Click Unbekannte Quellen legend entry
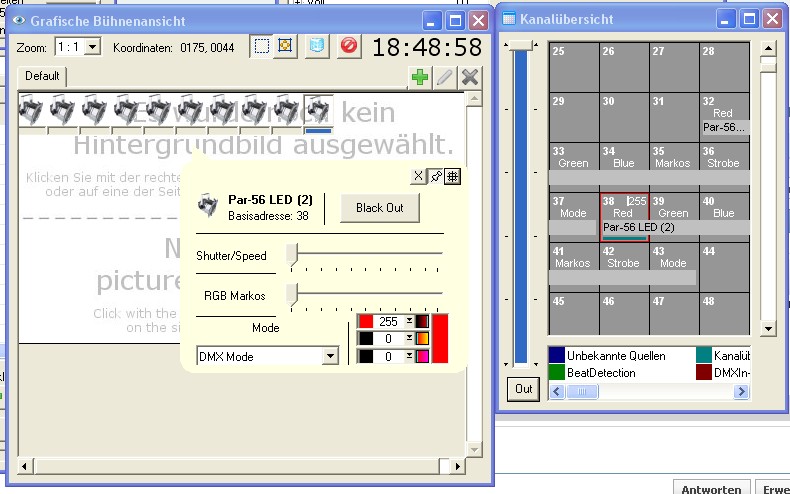 pyautogui.click(x=608, y=356)
